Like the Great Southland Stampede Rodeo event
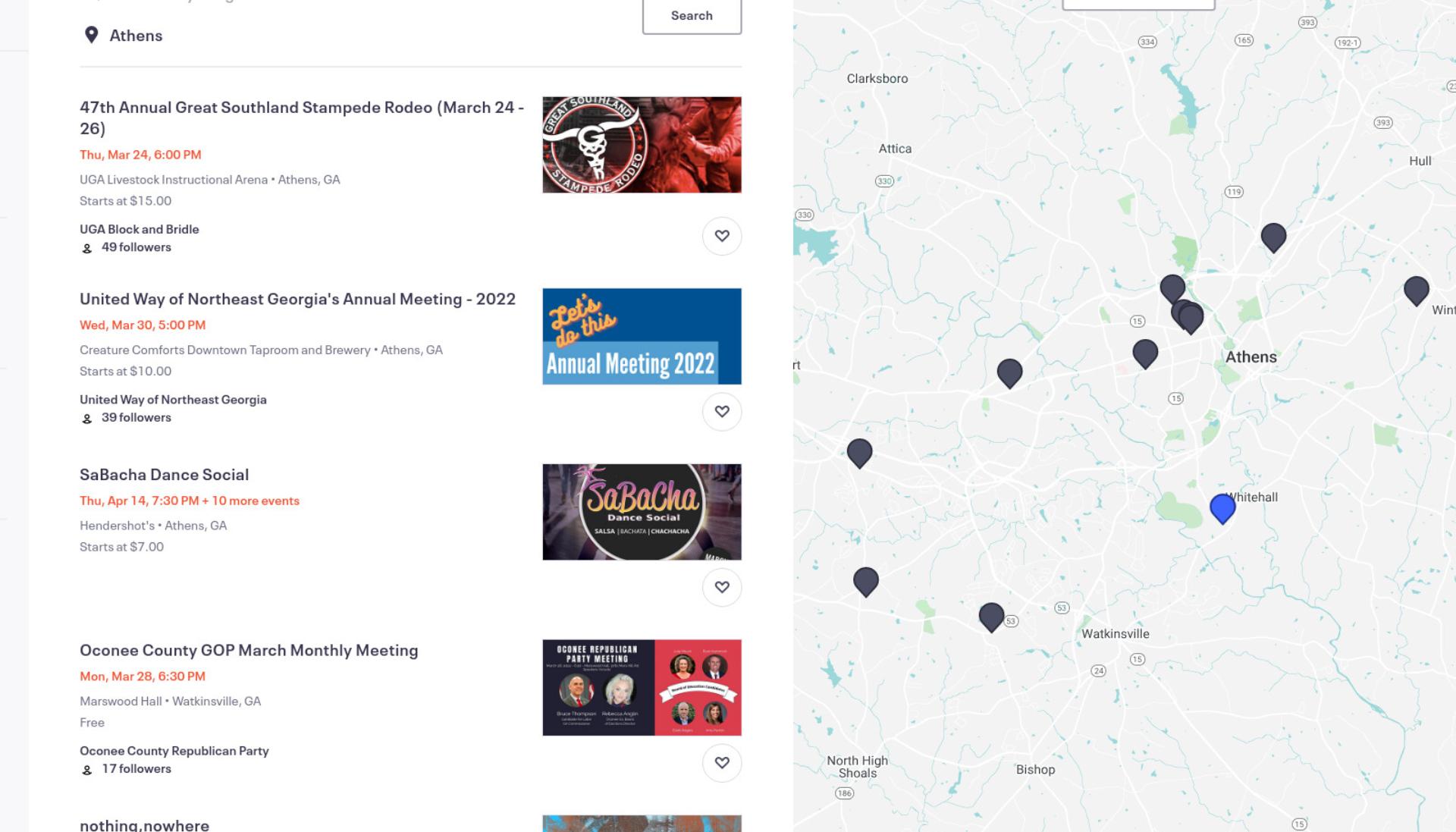 [722, 236]
